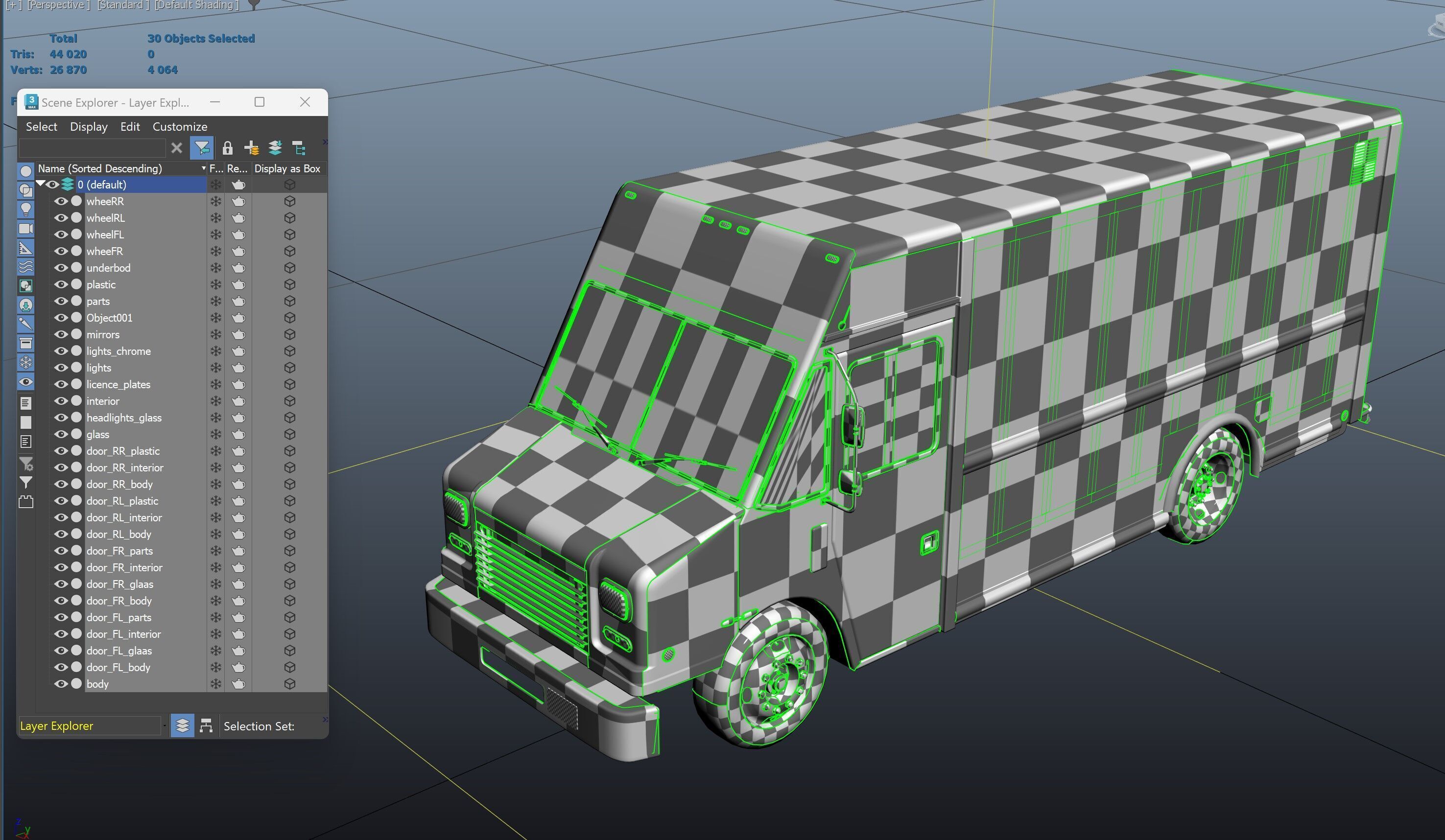Viewport: 1445px width, 840px height.
Task: Collapse the 0 (default) layer tree
Action: [40, 184]
